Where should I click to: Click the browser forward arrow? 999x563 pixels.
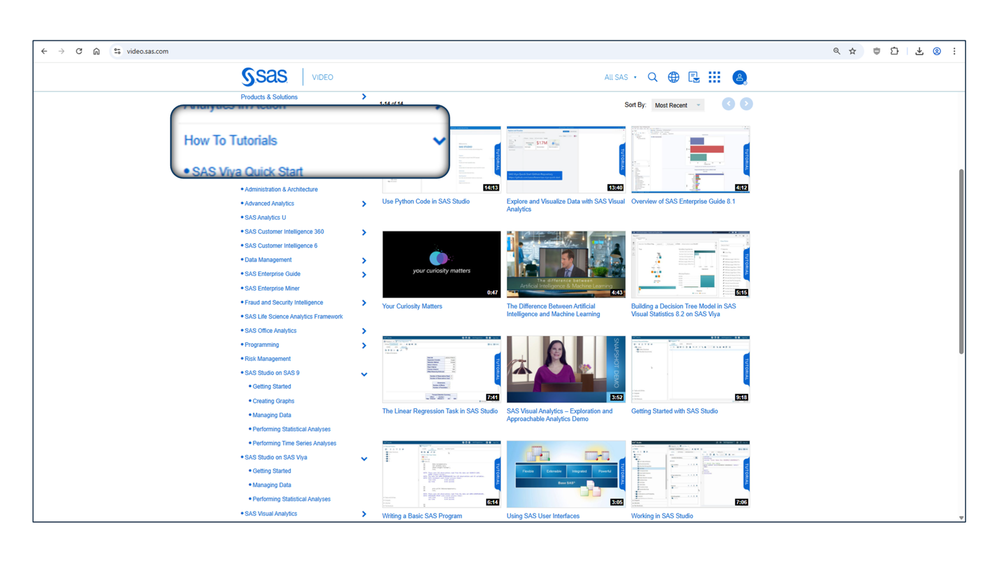pyautogui.click(x=61, y=52)
